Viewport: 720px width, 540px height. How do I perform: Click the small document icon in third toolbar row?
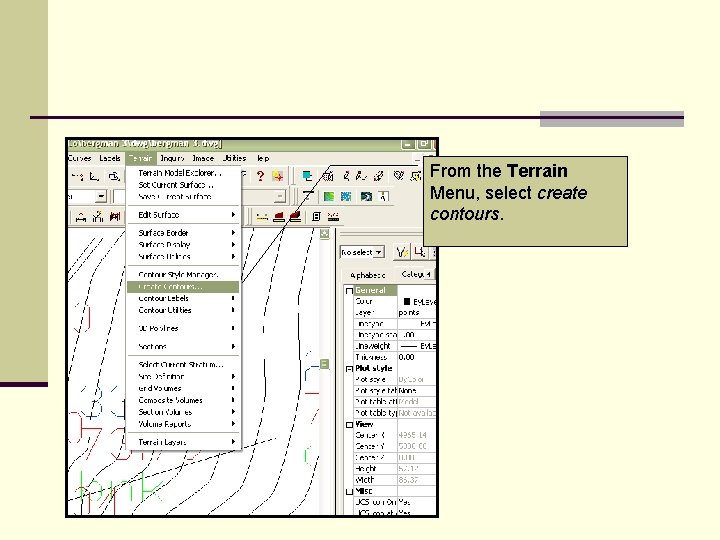316,217
